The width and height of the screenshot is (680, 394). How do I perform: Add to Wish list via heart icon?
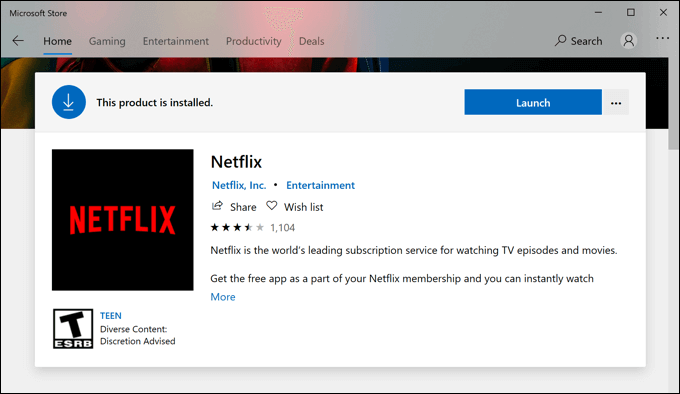271,206
